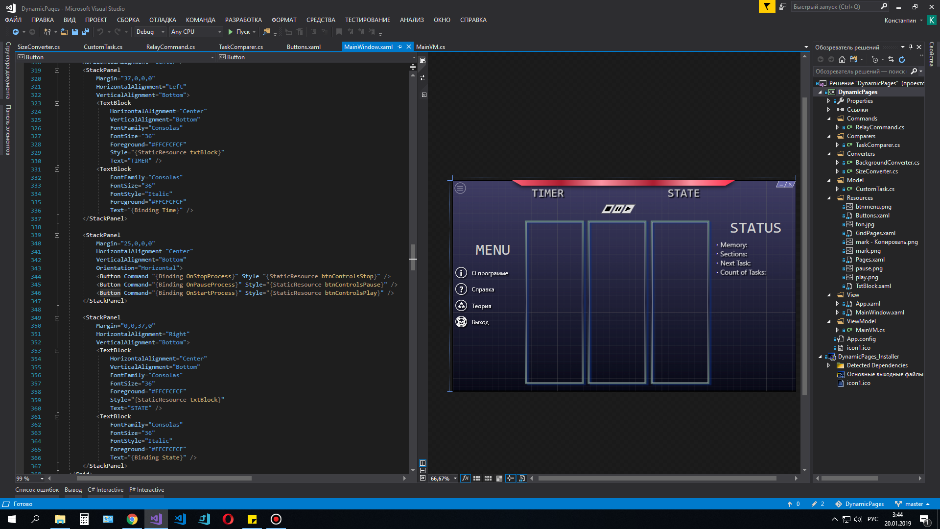
Task: Open the Any CPU platform dropdown
Action: (196, 32)
